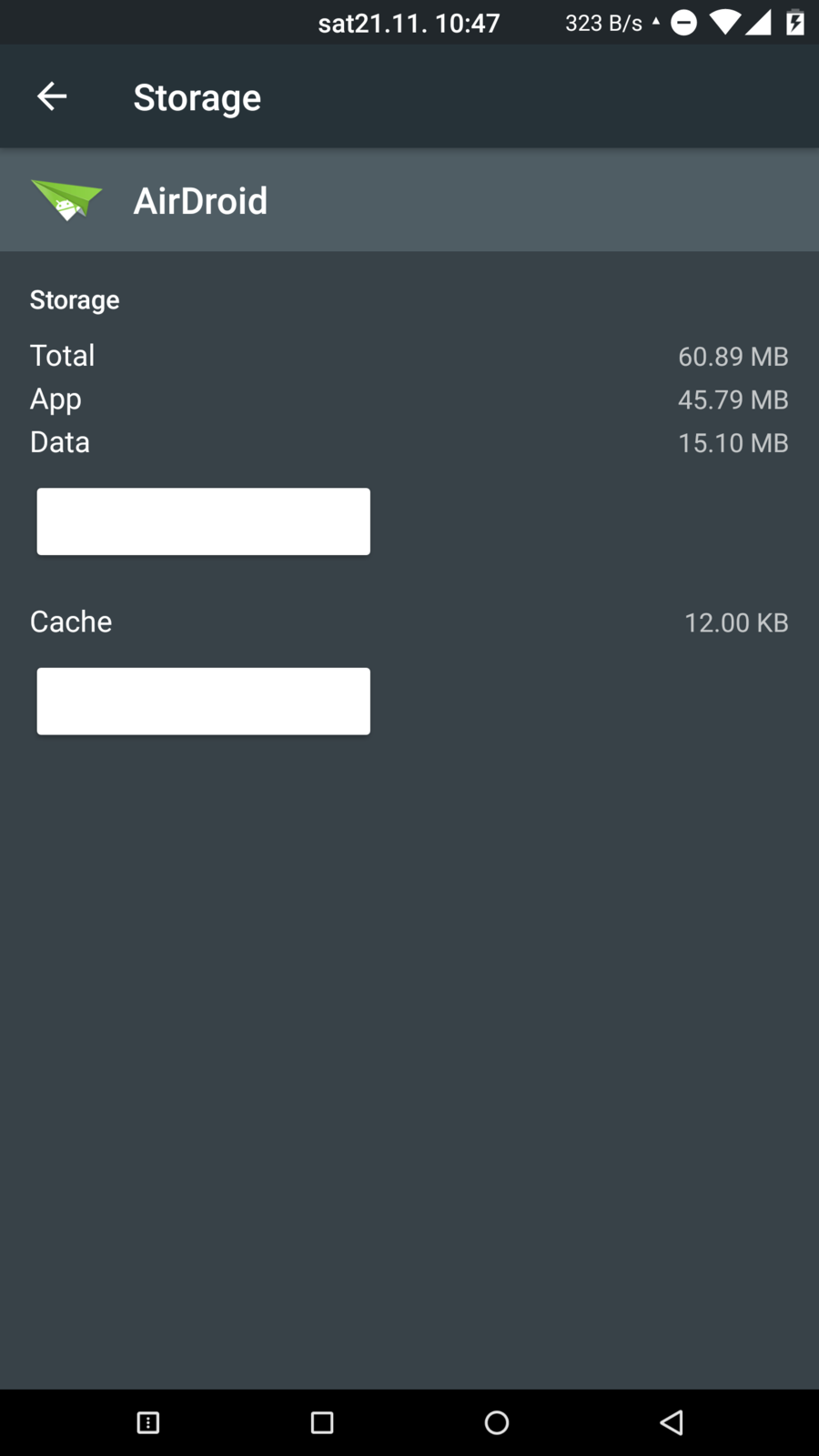This screenshot has height=1456, width=819.
Task: Tap the AirDroid paper plane icon
Action: (x=66, y=200)
